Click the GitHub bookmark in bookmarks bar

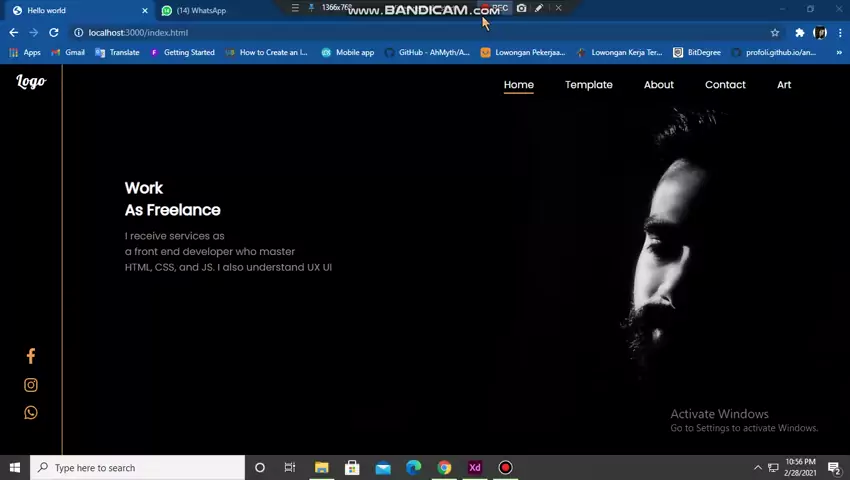[x=427, y=52]
